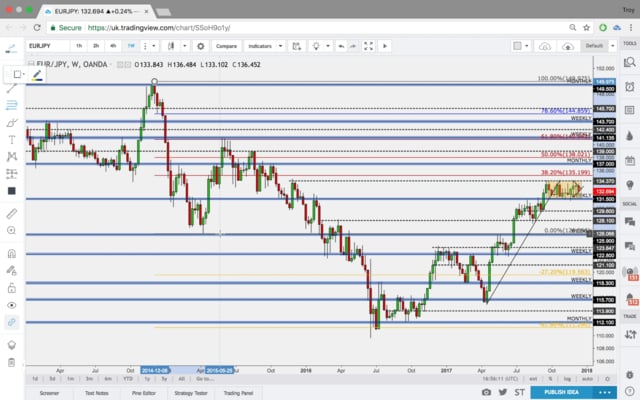Viewport: 640px width, 400px height.
Task: Toggle hide all drawings eye icon
Action: 11,304
